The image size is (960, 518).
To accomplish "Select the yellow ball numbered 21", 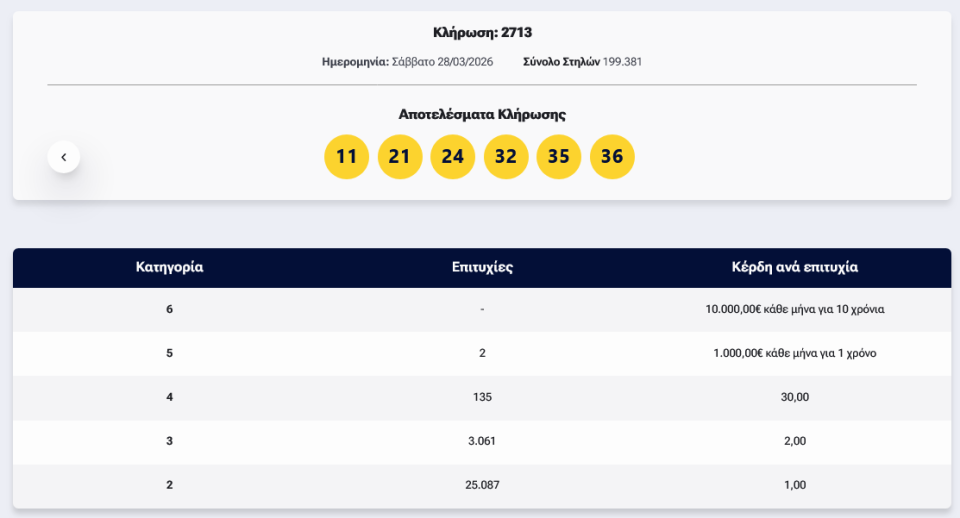I will 400,157.
